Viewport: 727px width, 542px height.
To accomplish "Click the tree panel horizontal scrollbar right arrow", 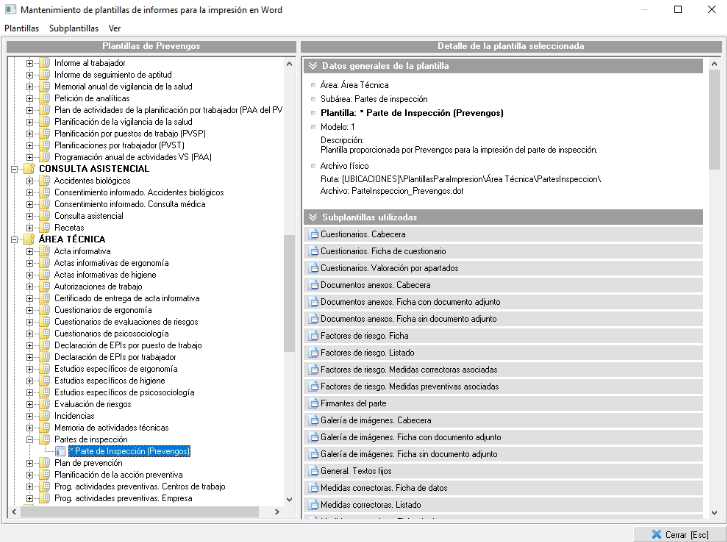I will (277, 512).
